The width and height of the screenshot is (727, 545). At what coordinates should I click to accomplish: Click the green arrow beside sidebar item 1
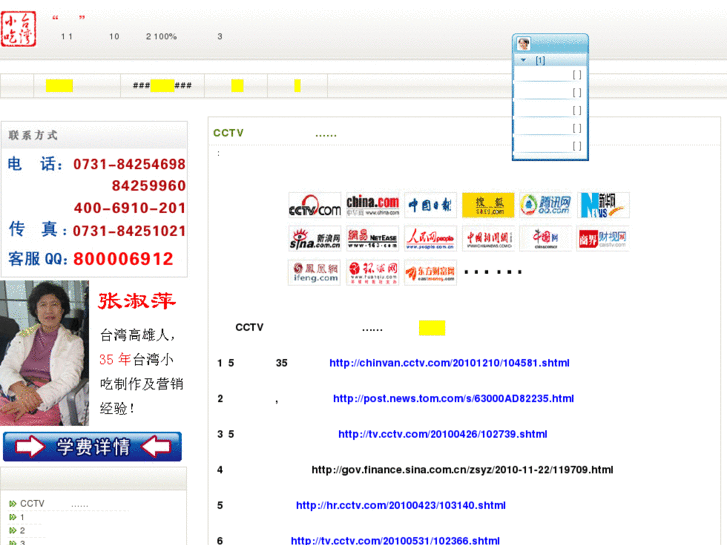pyautogui.click(x=13, y=517)
